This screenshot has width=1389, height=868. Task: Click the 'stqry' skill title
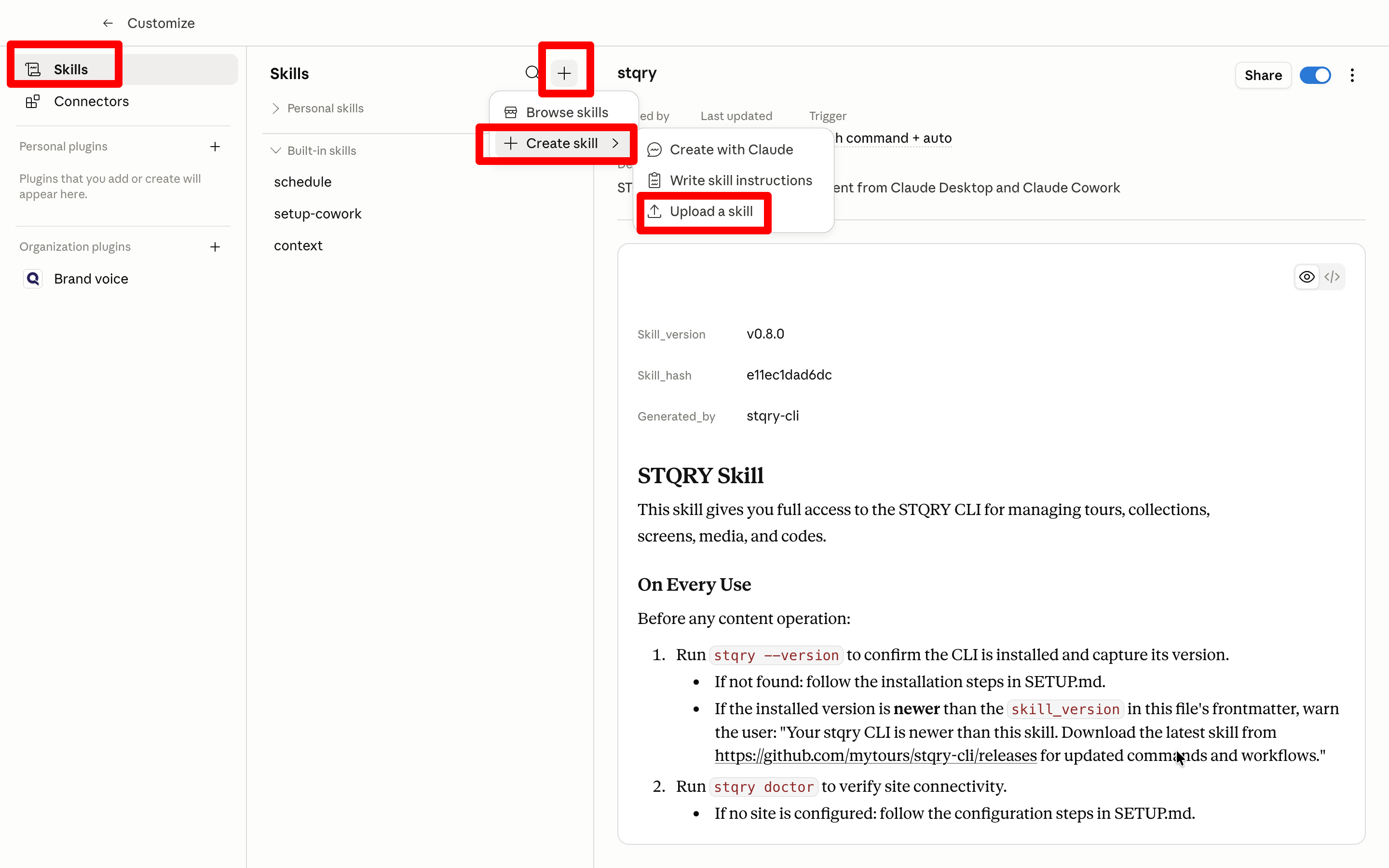(x=637, y=73)
